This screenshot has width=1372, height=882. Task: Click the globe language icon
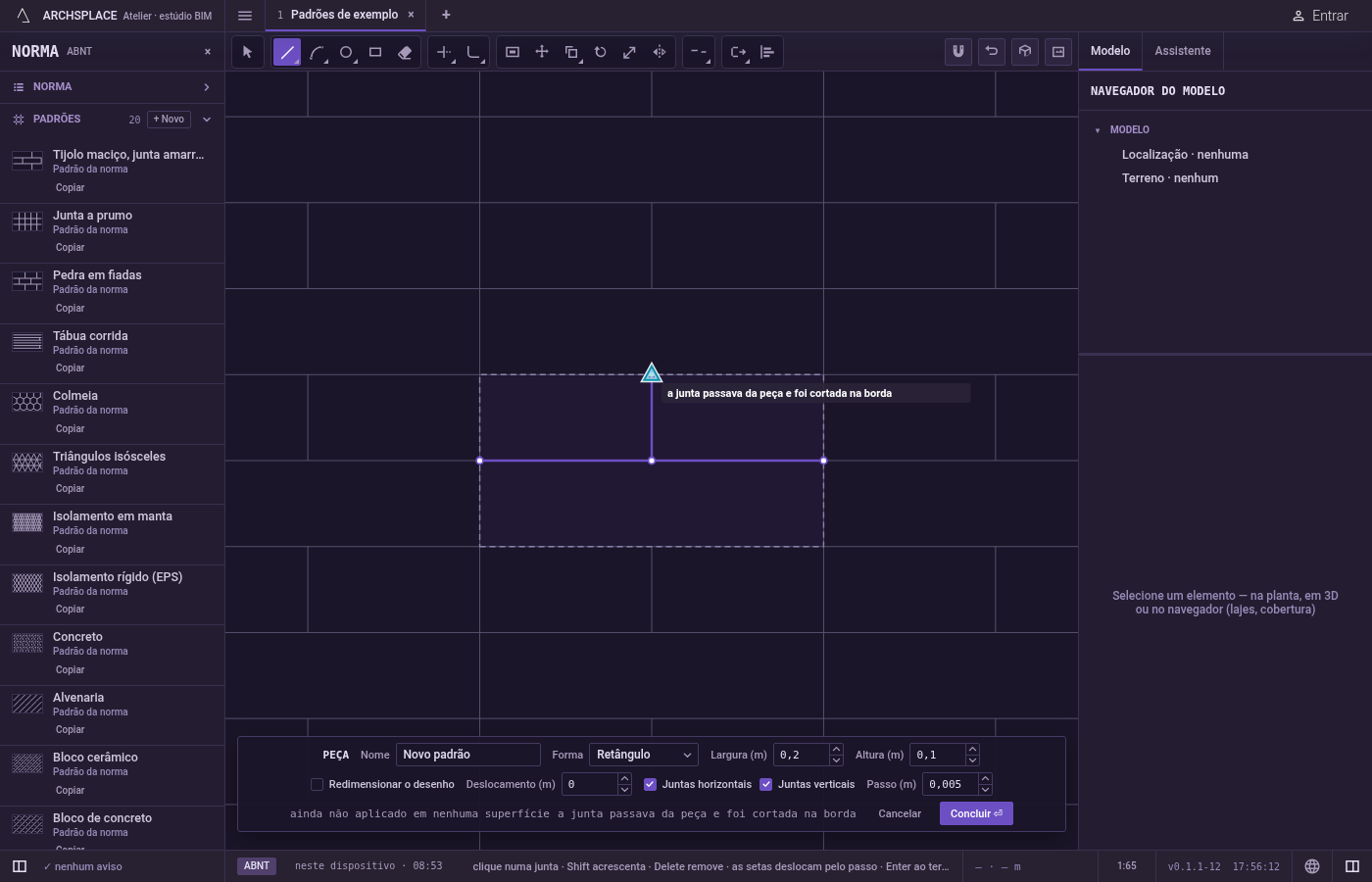tap(1312, 866)
